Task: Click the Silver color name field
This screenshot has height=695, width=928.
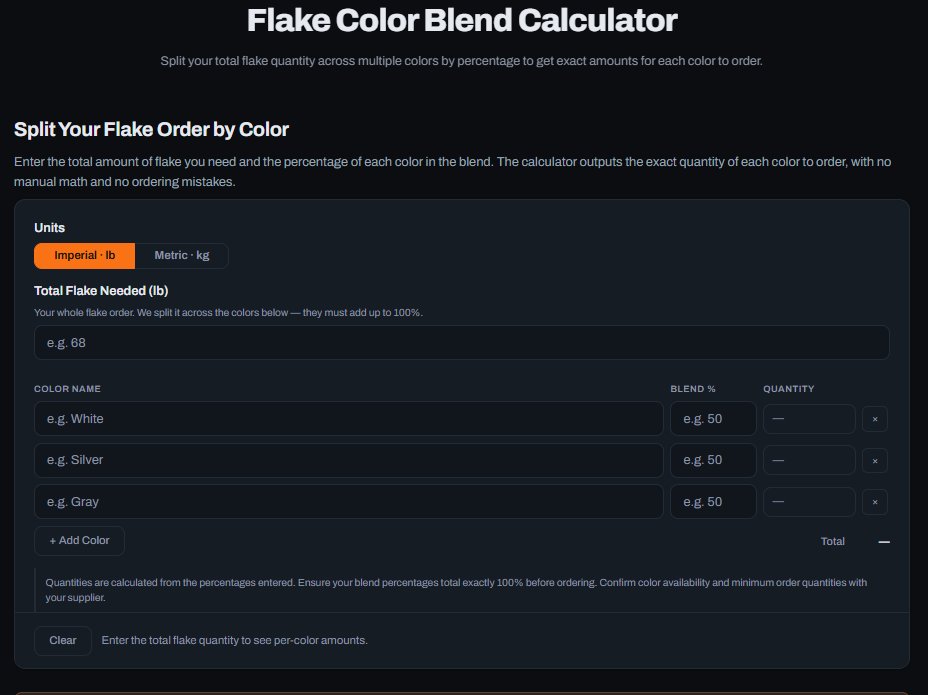Action: pos(349,460)
